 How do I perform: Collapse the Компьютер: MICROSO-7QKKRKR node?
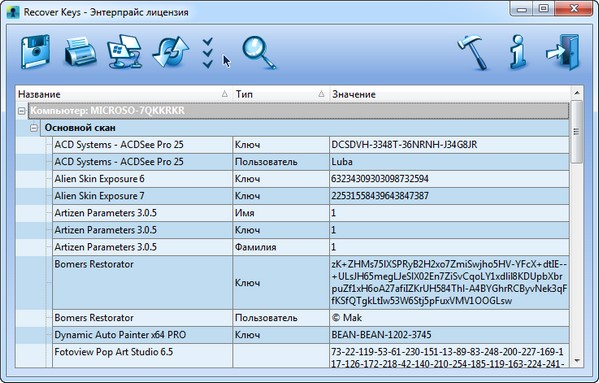pos(22,111)
